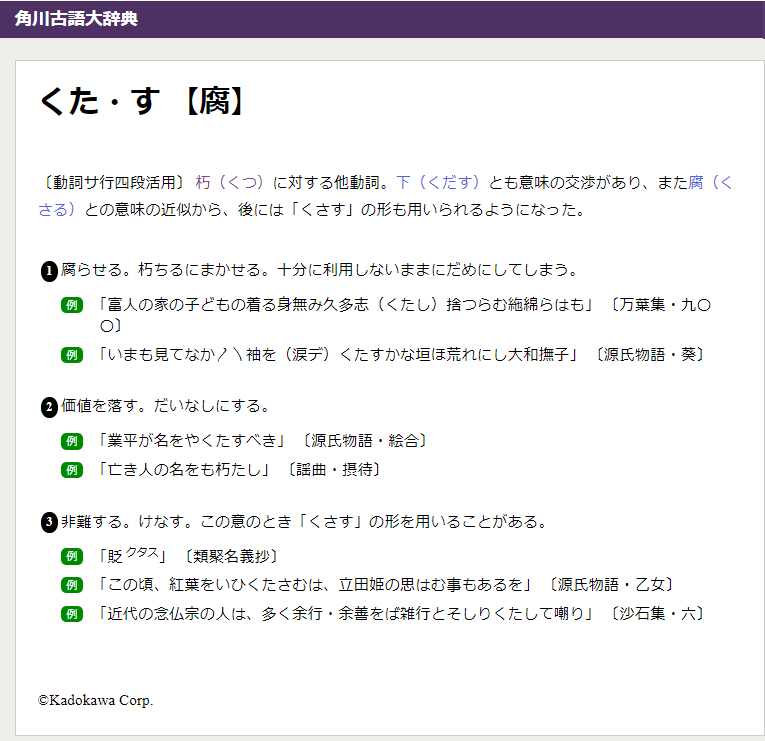Click the headword くた・す【腐】
This screenshot has width=765, height=741.
point(142,102)
